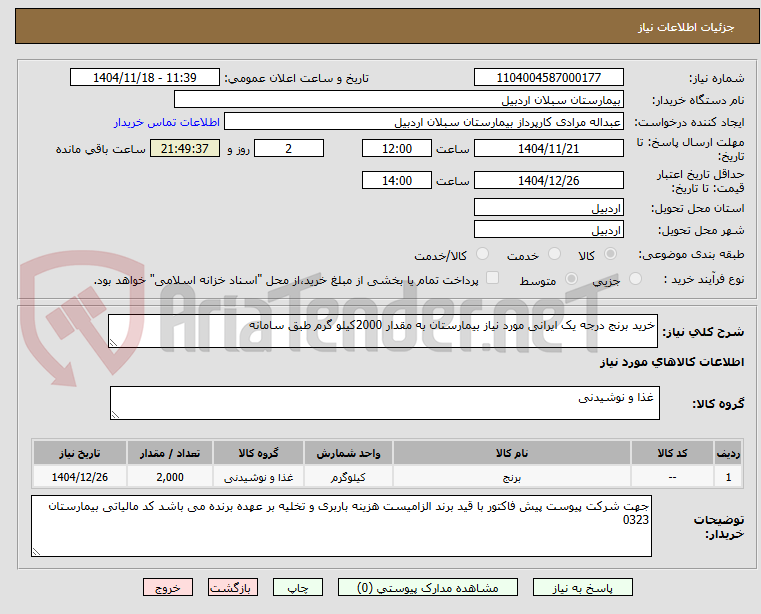Click the remaining days field showing 2

click(x=289, y=149)
